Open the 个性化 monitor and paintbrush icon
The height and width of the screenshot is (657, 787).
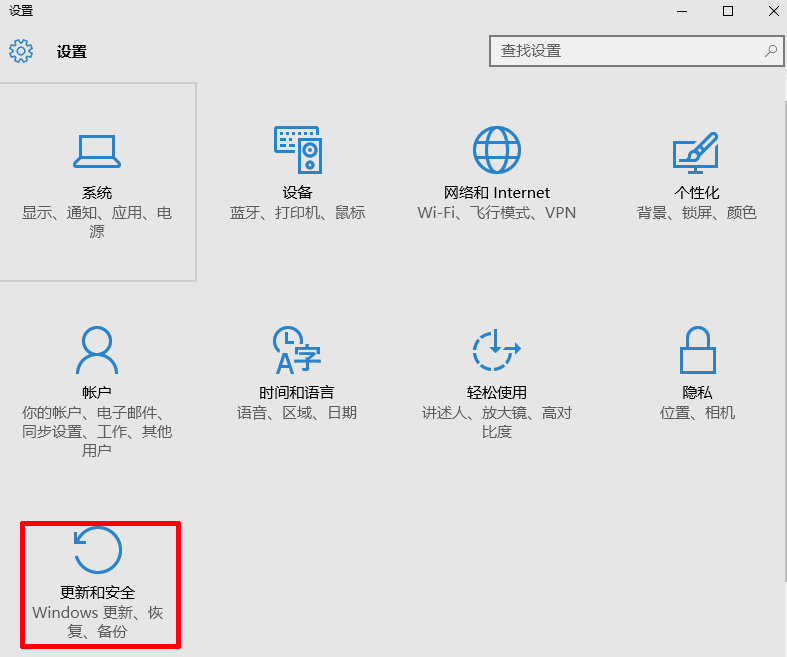[x=696, y=152]
